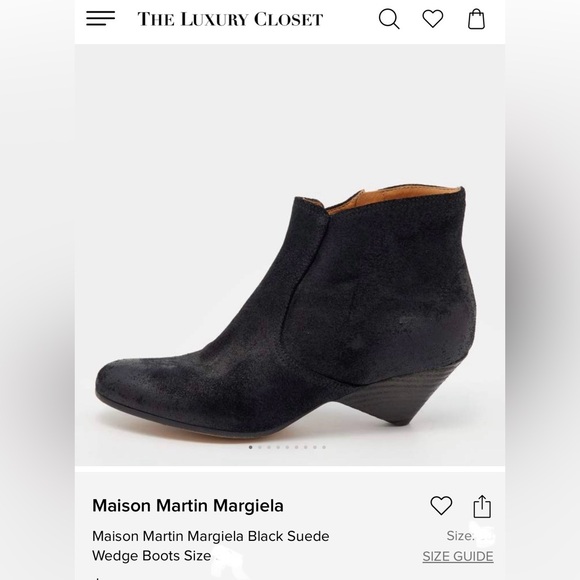Add boots to wishlist with product heart
This screenshot has width=580, height=580.
point(441,506)
